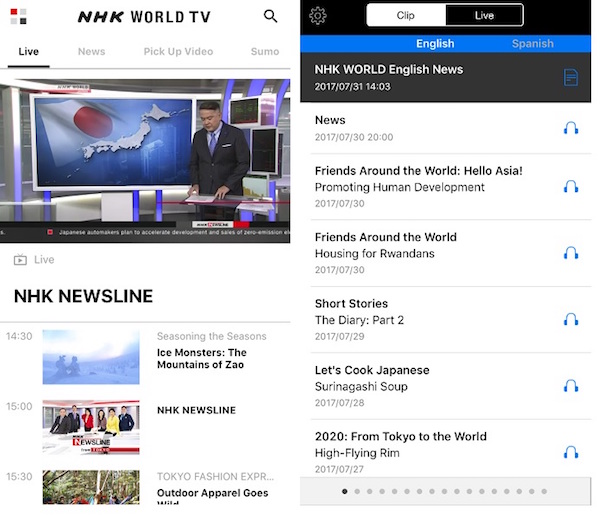Viewport: 600px width, 515px height.
Task: Open settings gear in the radio app
Action: [318, 16]
